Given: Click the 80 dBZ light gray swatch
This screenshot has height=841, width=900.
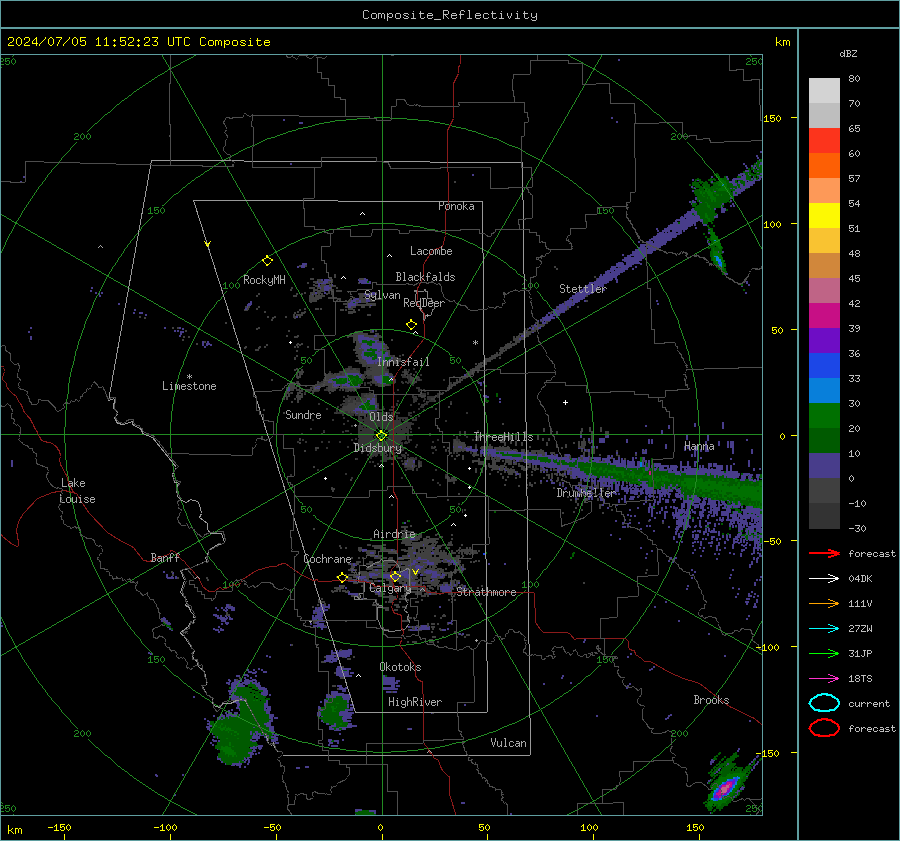Looking at the screenshot, I should coord(824,90).
